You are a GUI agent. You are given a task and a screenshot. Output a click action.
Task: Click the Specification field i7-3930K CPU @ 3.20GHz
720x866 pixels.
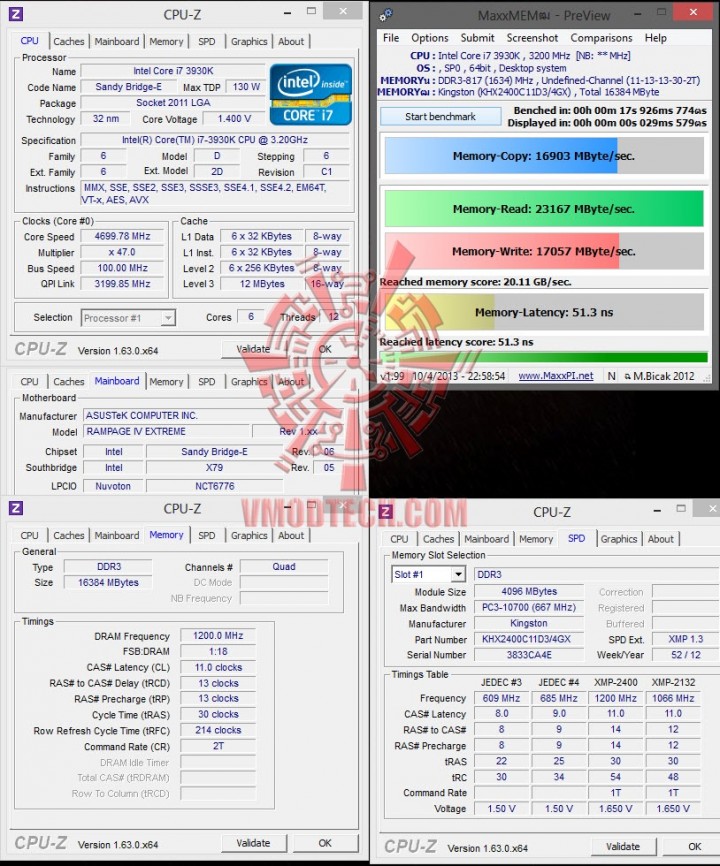coord(215,140)
